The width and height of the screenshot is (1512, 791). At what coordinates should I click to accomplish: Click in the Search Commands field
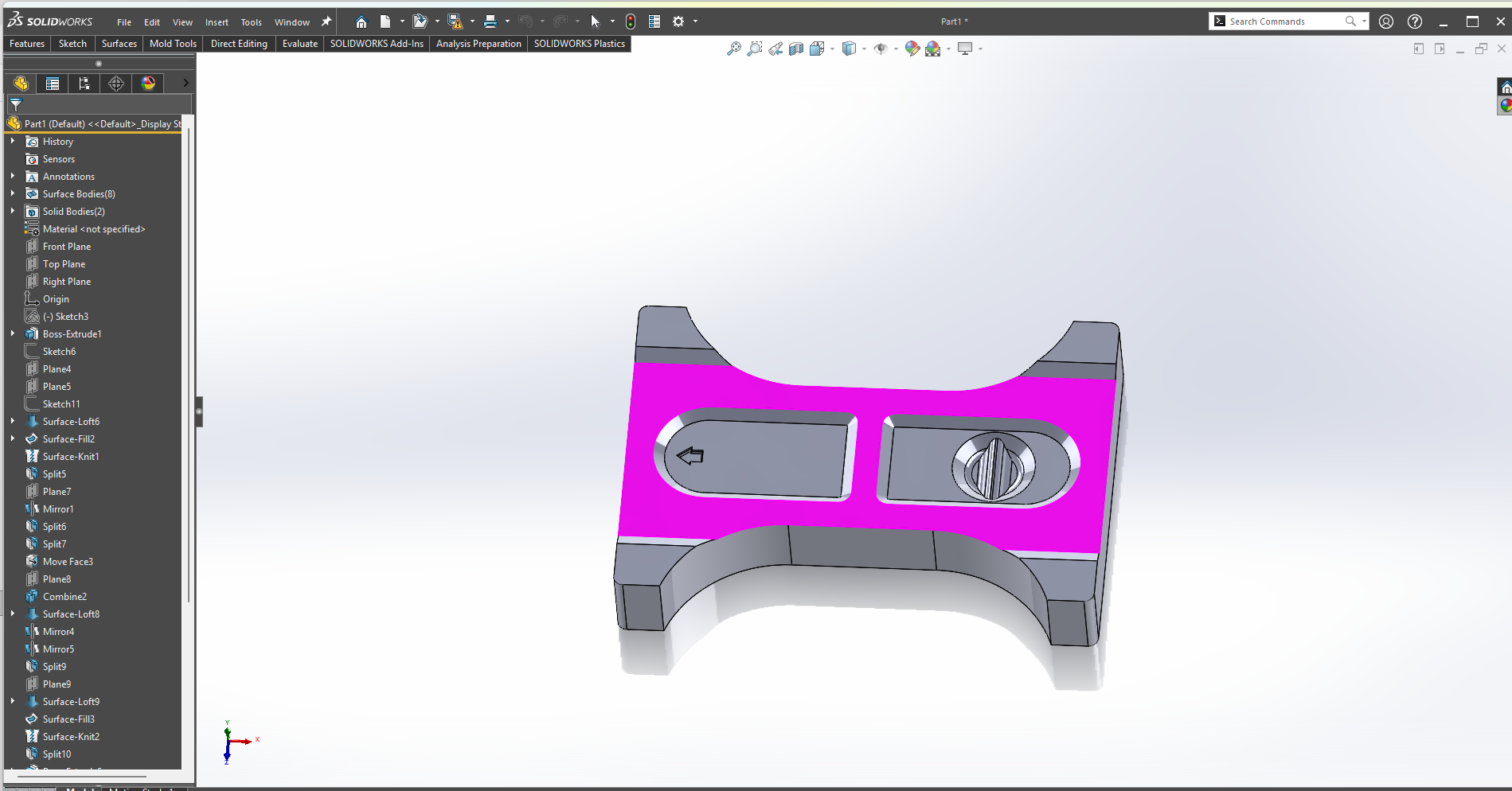1282,21
